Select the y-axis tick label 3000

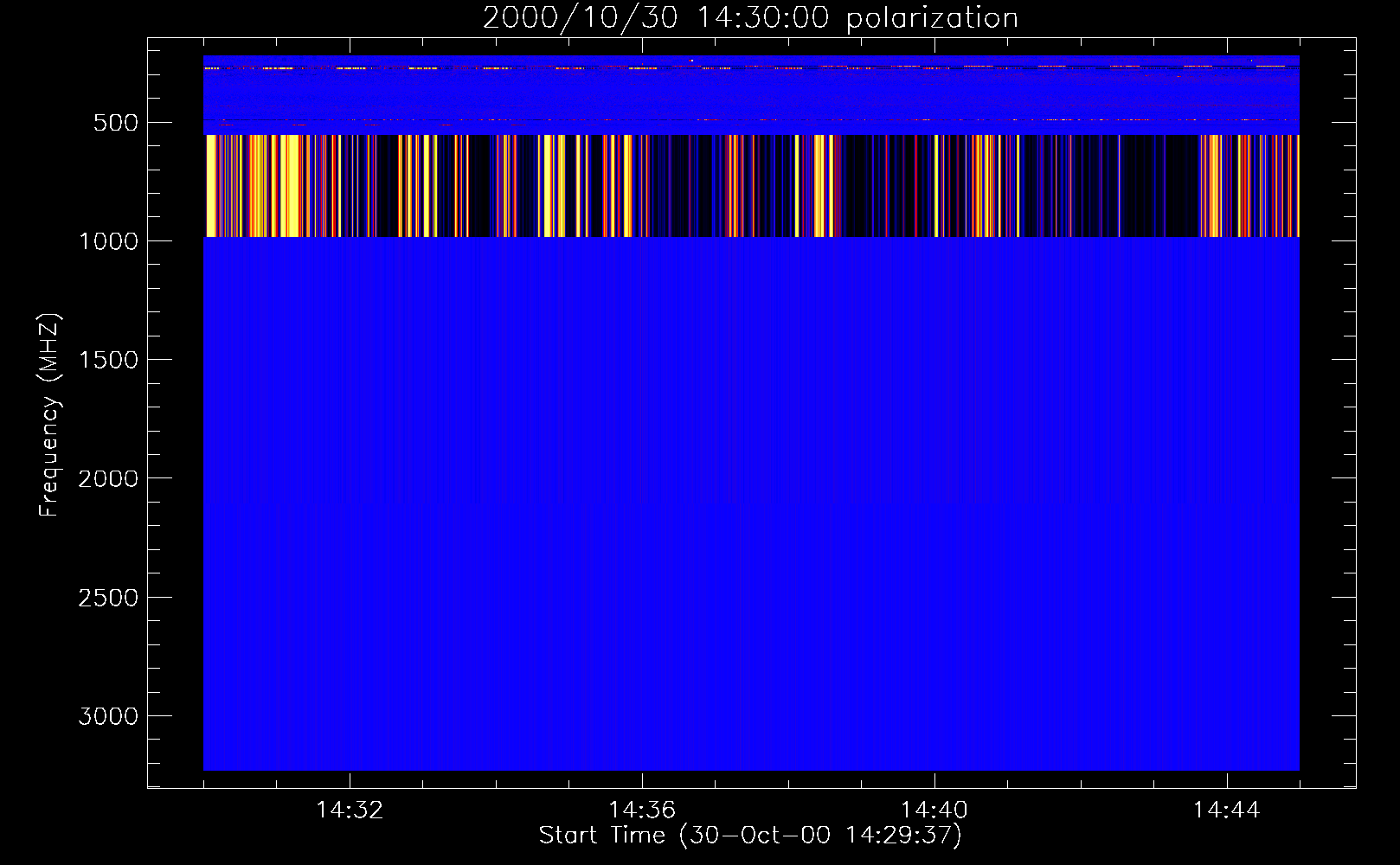(108, 716)
